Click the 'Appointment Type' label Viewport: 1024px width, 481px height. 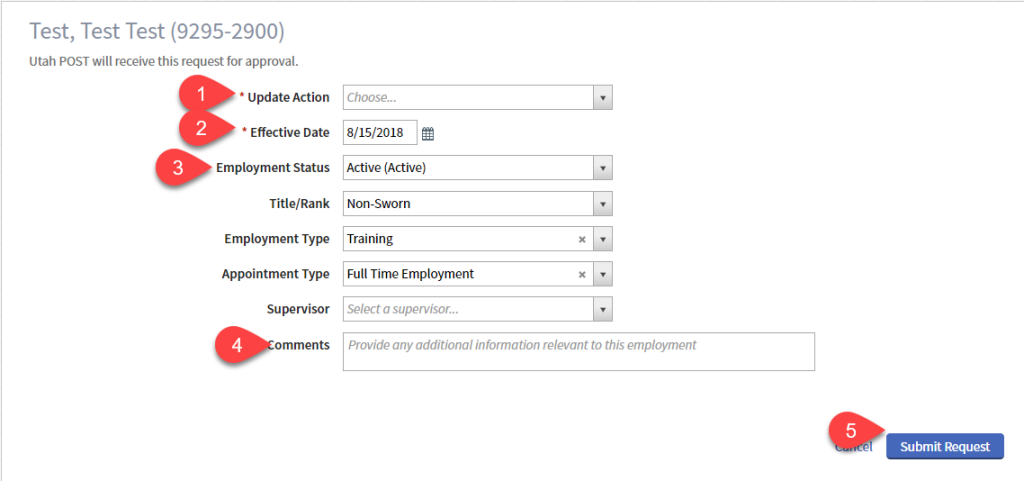pos(276,274)
